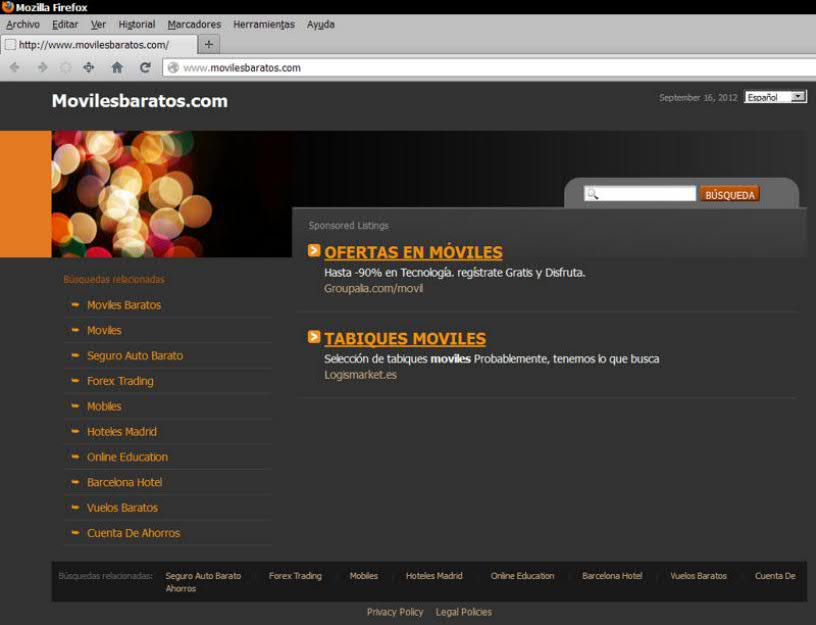Screen dimensions: 816x625
Task: Click Hoteles Madrid in footer bar
Action: click(x=434, y=576)
